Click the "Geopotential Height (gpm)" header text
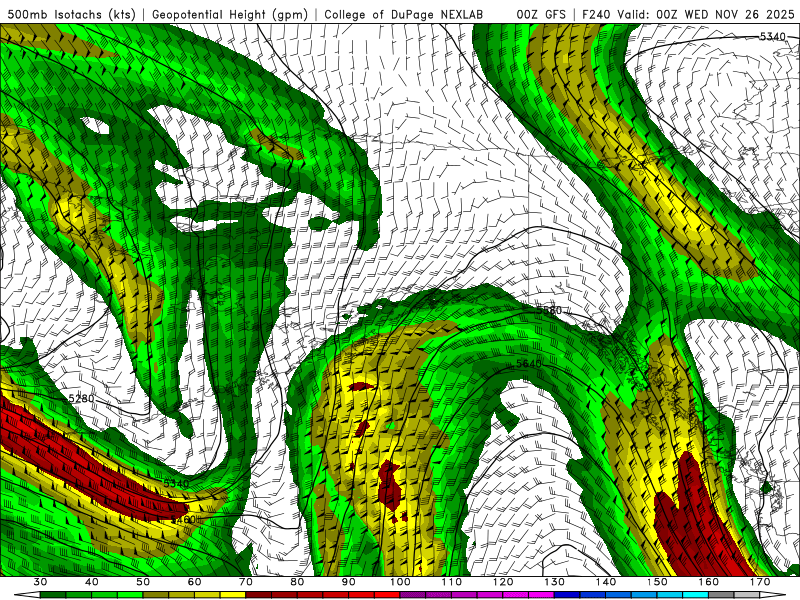Screen dimensions: 800x600 point(230,15)
